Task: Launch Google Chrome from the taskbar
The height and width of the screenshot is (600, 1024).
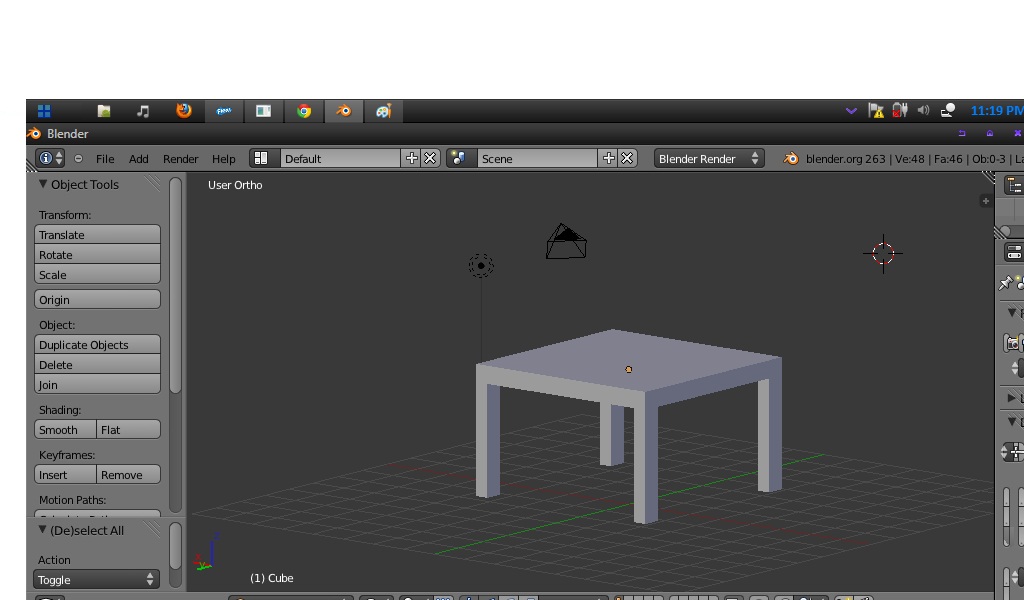Action: 303,111
